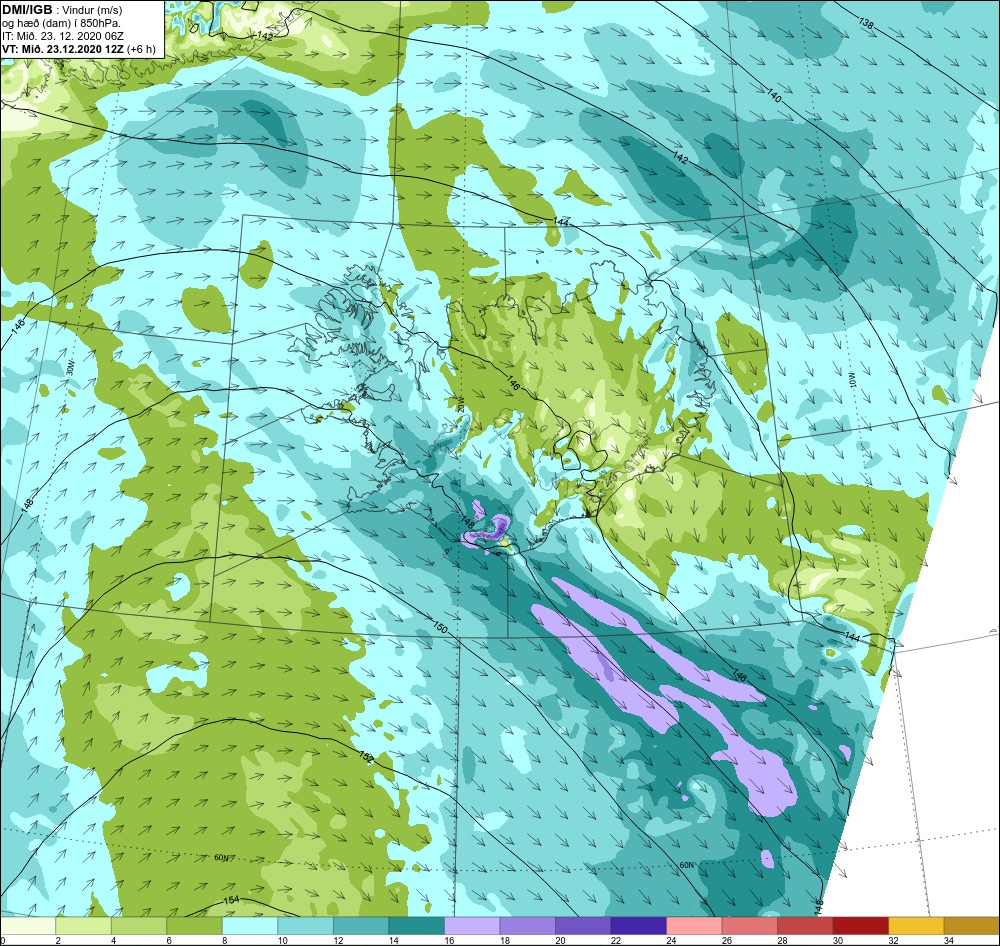The height and width of the screenshot is (946, 1000).
Task: Choose the light turquoise 10–12 m/s legend swatch
Action: (x=305, y=925)
